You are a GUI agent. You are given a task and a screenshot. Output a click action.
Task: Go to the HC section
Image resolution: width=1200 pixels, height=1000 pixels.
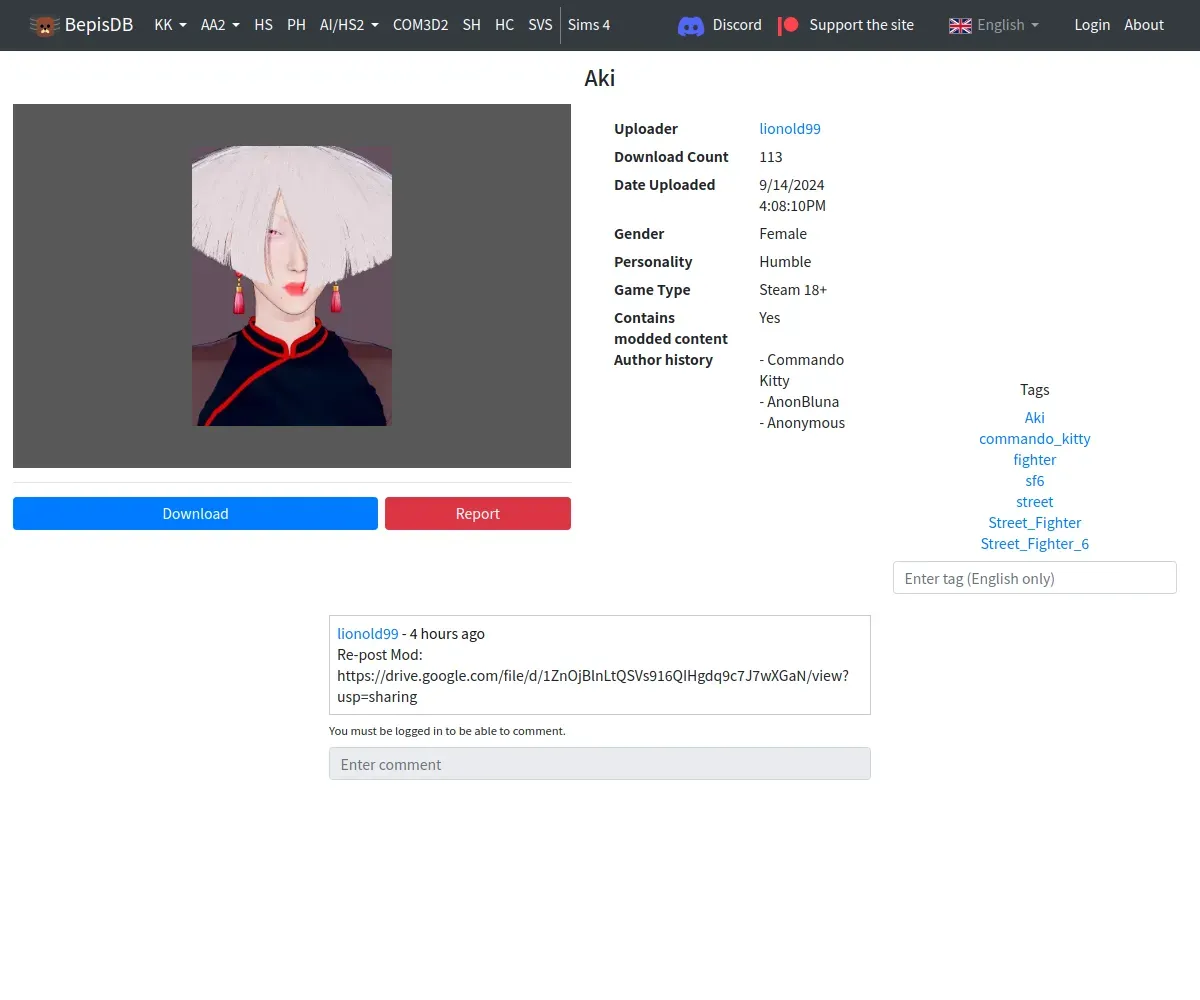(505, 25)
